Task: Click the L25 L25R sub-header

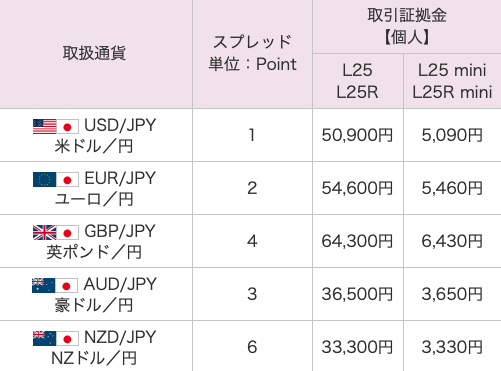Action: point(357,81)
